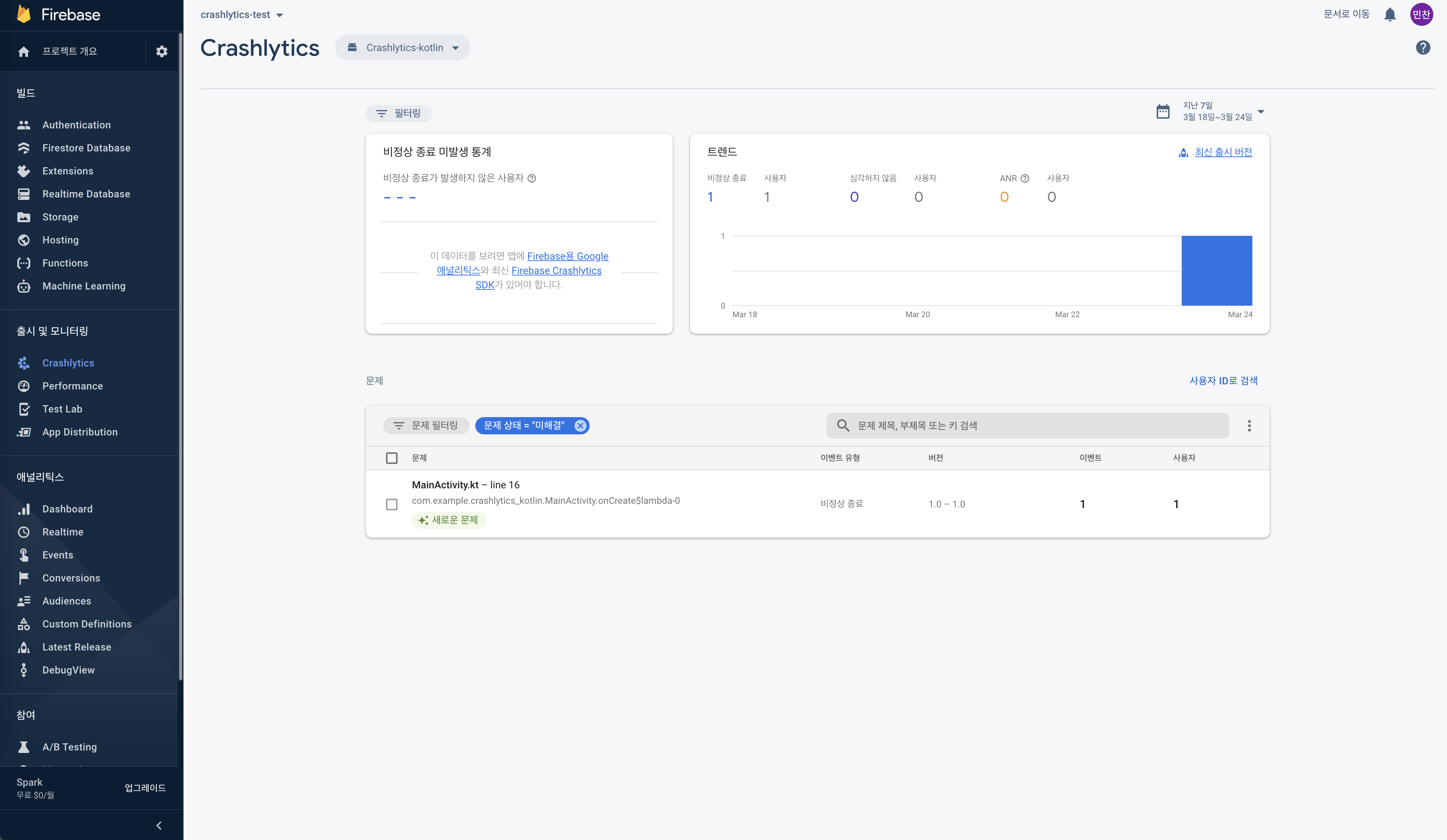
Task: Click the Storage icon in sidebar
Action: click(x=23, y=217)
